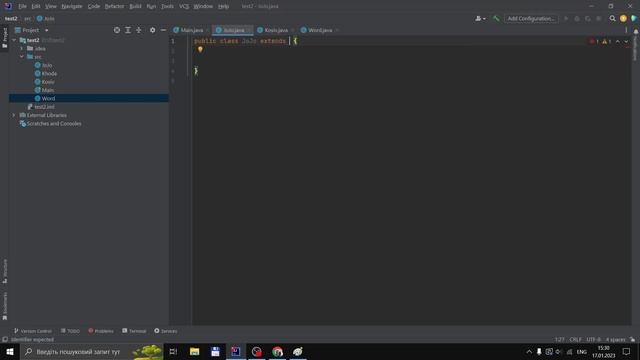Open Task View on the taskbar

coord(173,351)
